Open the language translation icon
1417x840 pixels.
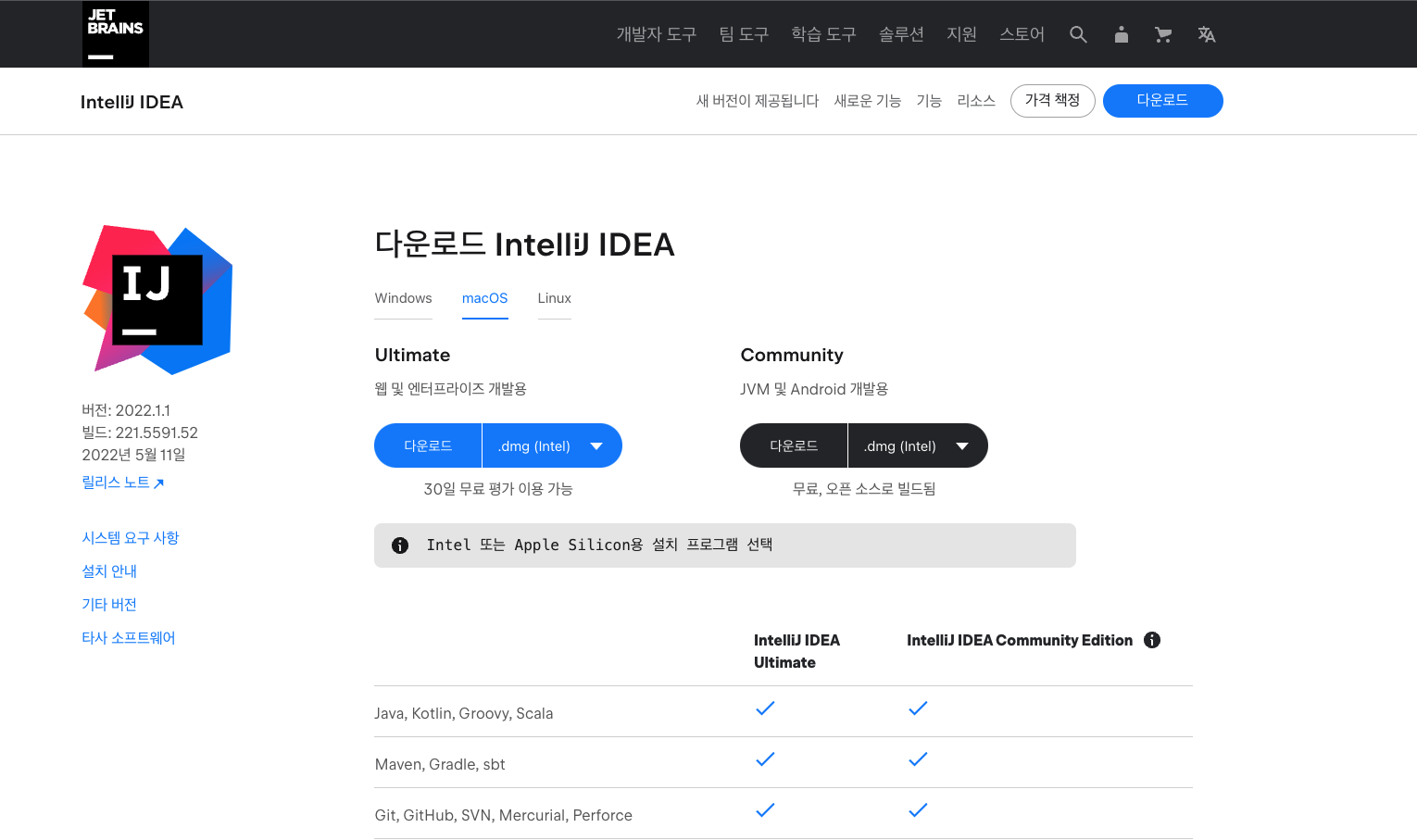[x=1206, y=34]
